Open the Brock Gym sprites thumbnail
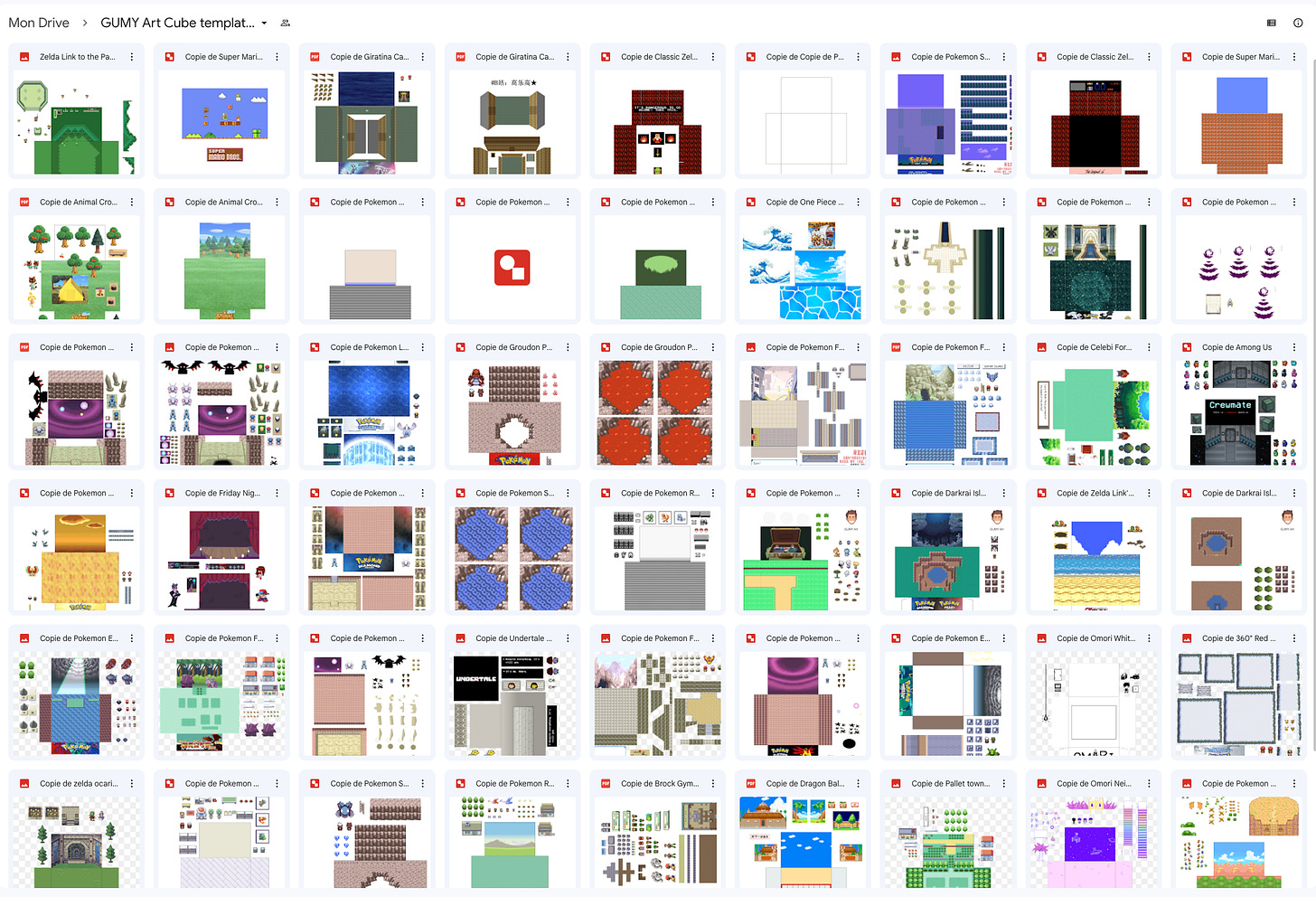 coord(658,842)
